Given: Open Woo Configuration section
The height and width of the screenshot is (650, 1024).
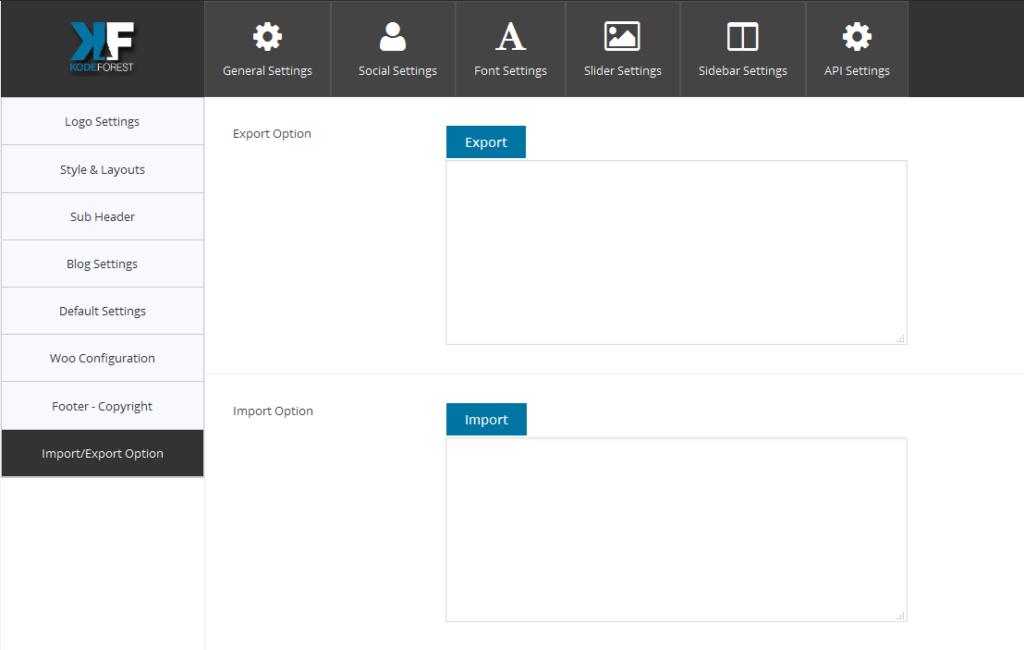Looking at the screenshot, I should click(x=103, y=358).
